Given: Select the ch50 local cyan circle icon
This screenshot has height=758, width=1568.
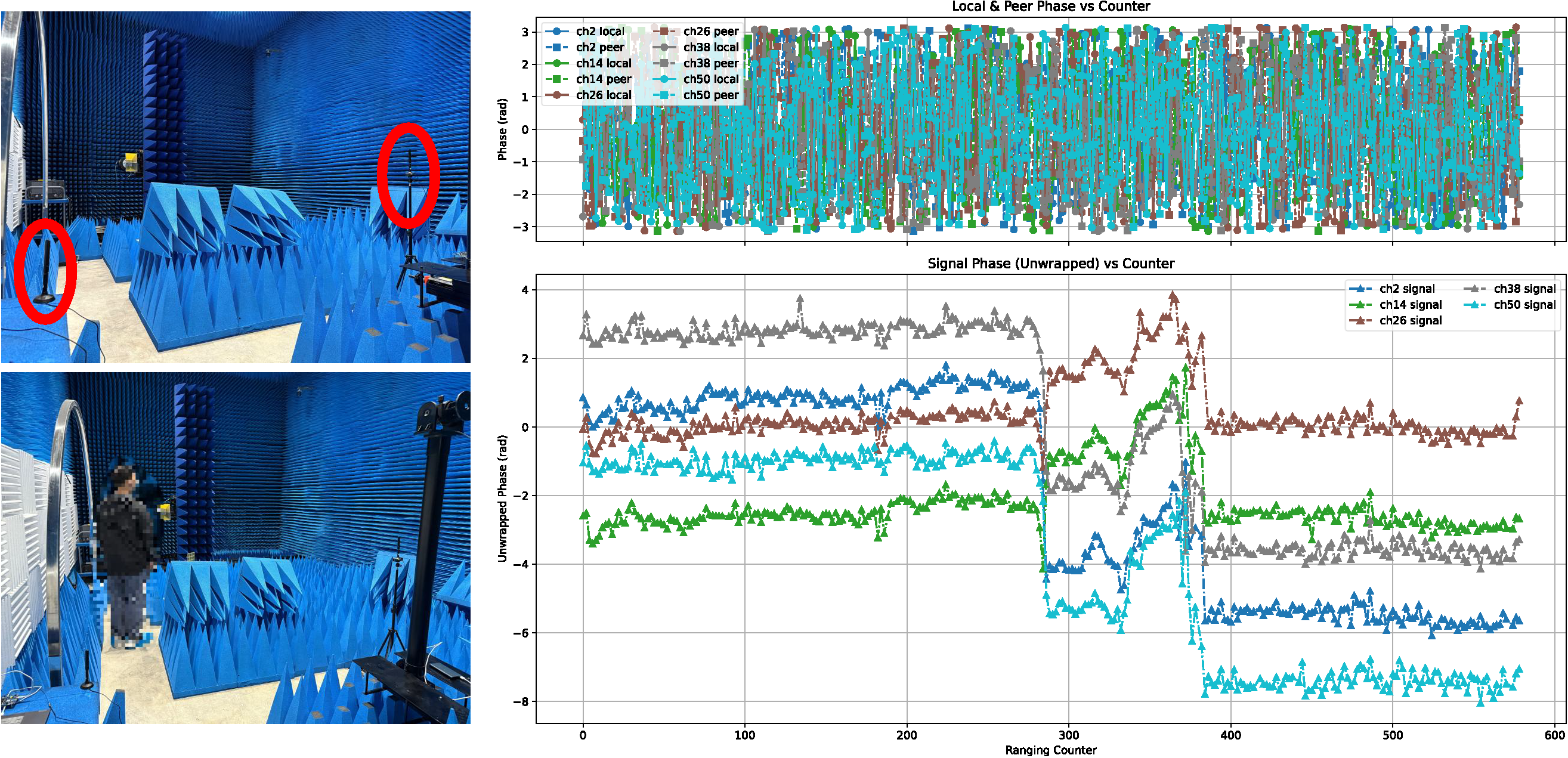Looking at the screenshot, I should (664, 80).
